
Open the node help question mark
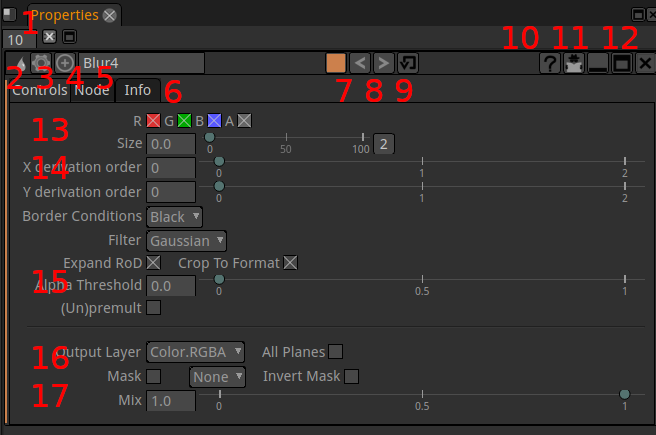coord(549,64)
